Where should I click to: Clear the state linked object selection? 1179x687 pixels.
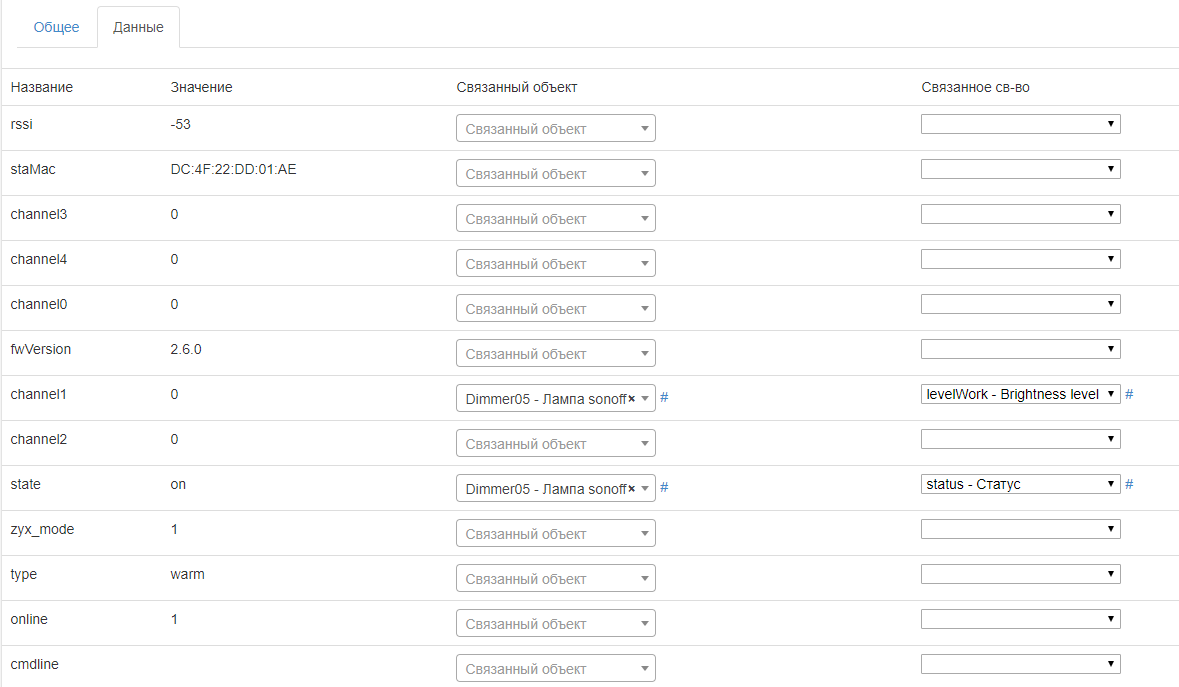point(632,489)
